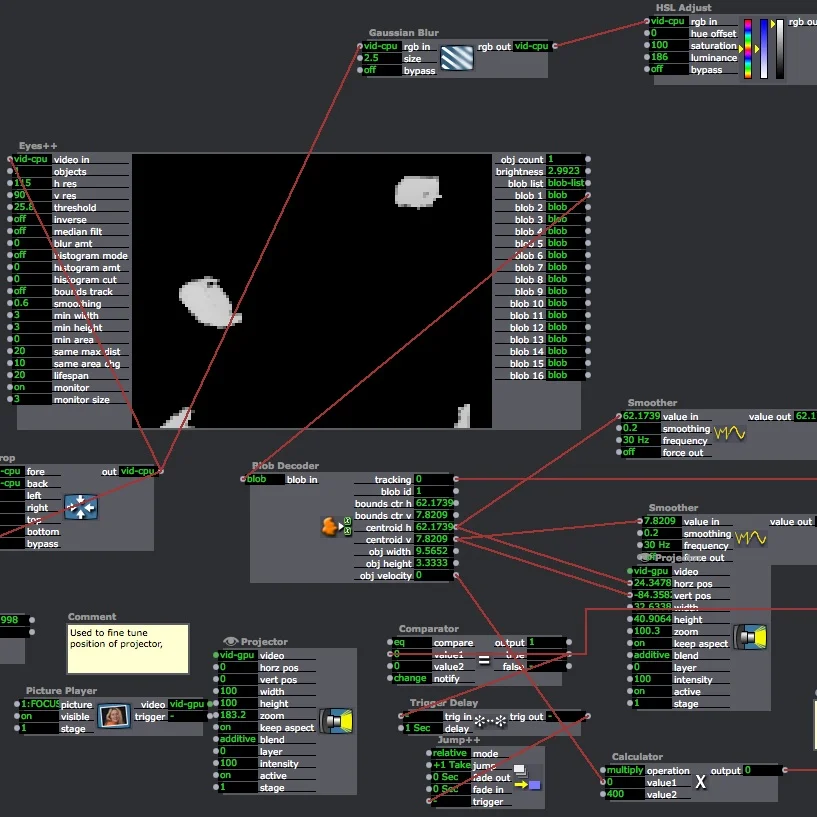The width and height of the screenshot is (817, 817).
Task: Toggle Picture Player visible value
Action: tap(40, 716)
